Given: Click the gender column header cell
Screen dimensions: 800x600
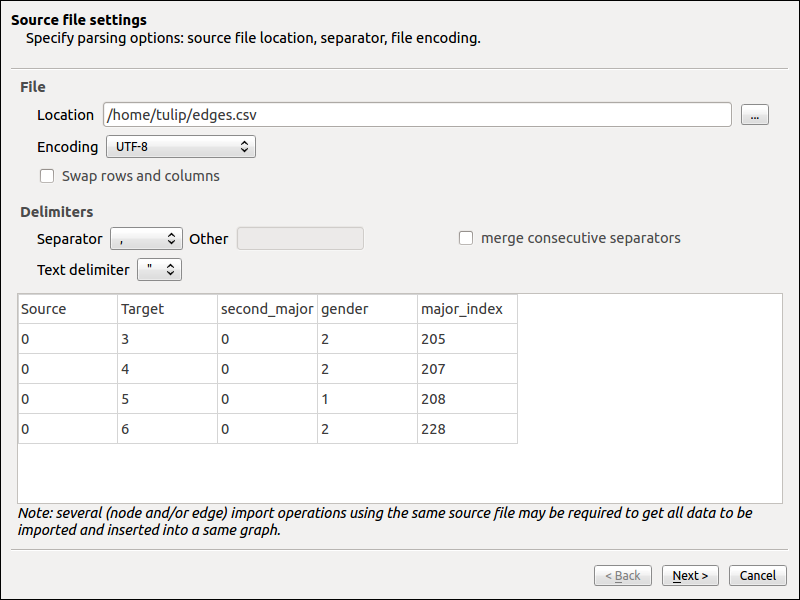Looking at the screenshot, I should pos(367,309).
